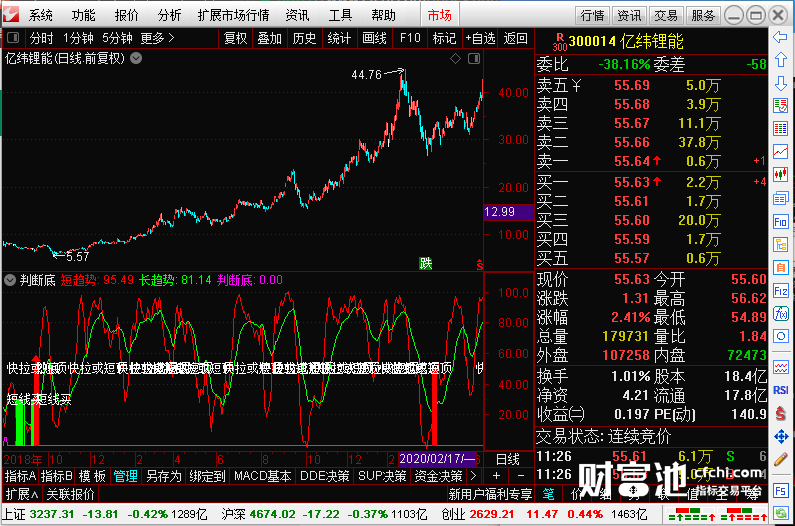795x526 pixels.
Task: Click the left arrow back icon in sidebar
Action: pyautogui.click(x=780, y=37)
